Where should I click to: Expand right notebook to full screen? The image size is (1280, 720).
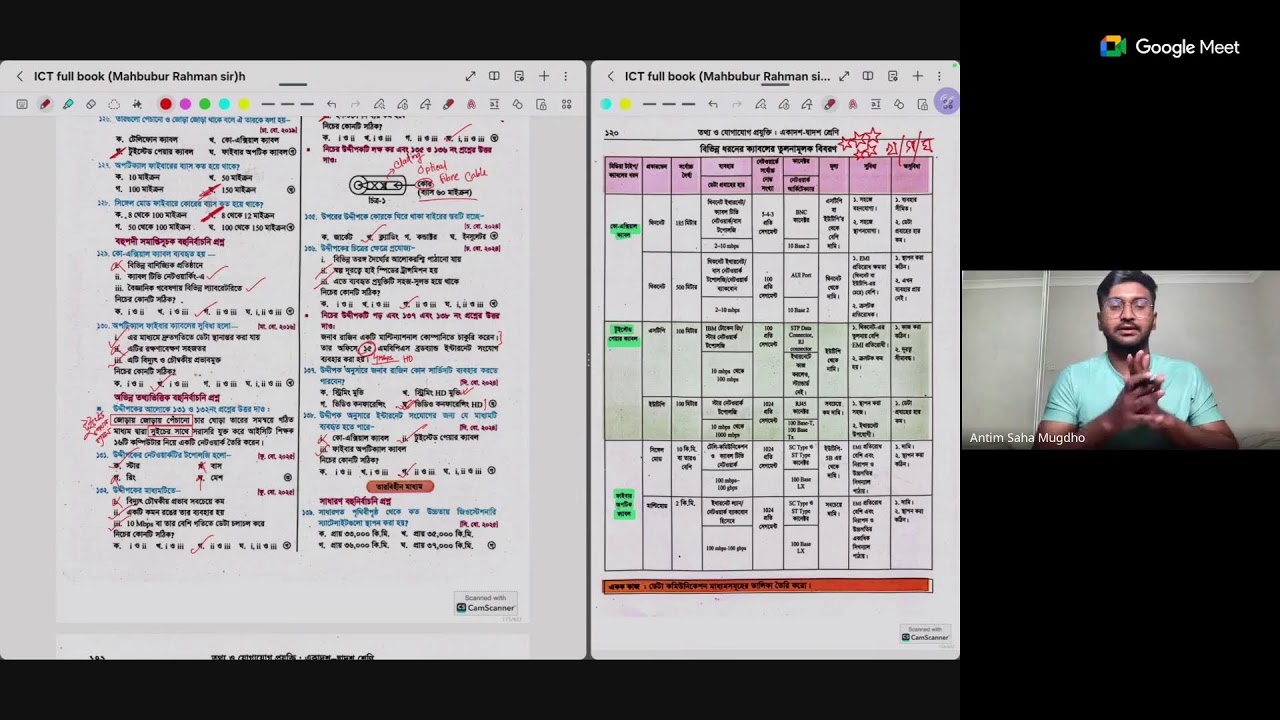click(844, 76)
